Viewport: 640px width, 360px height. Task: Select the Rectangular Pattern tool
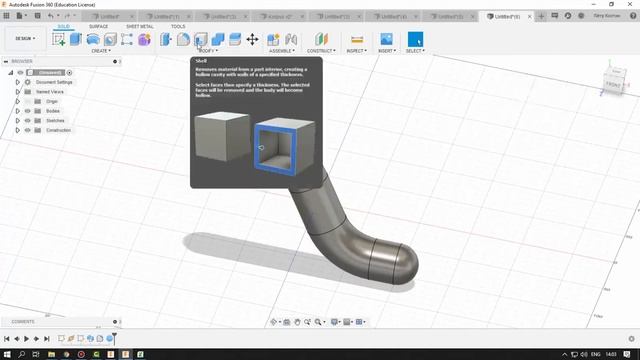point(127,39)
